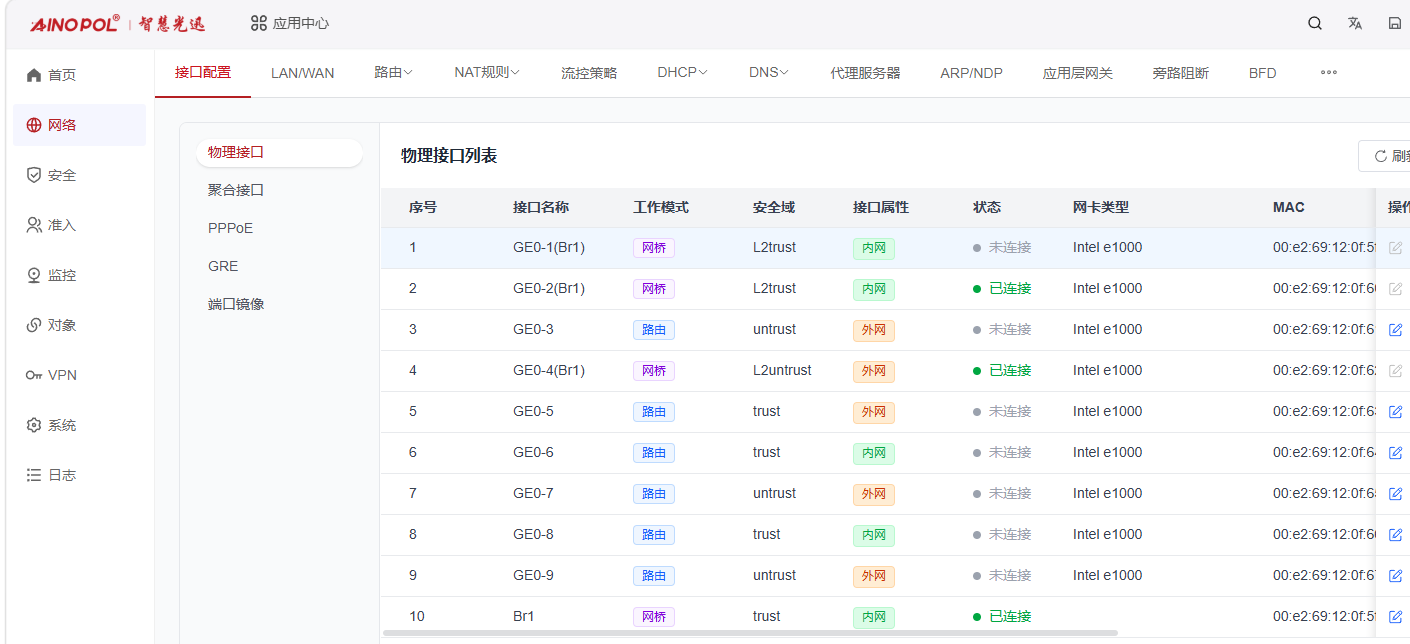Screen dimensions: 1410x644
Task: Expand the DHCP dropdown tab
Action: coord(683,73)
